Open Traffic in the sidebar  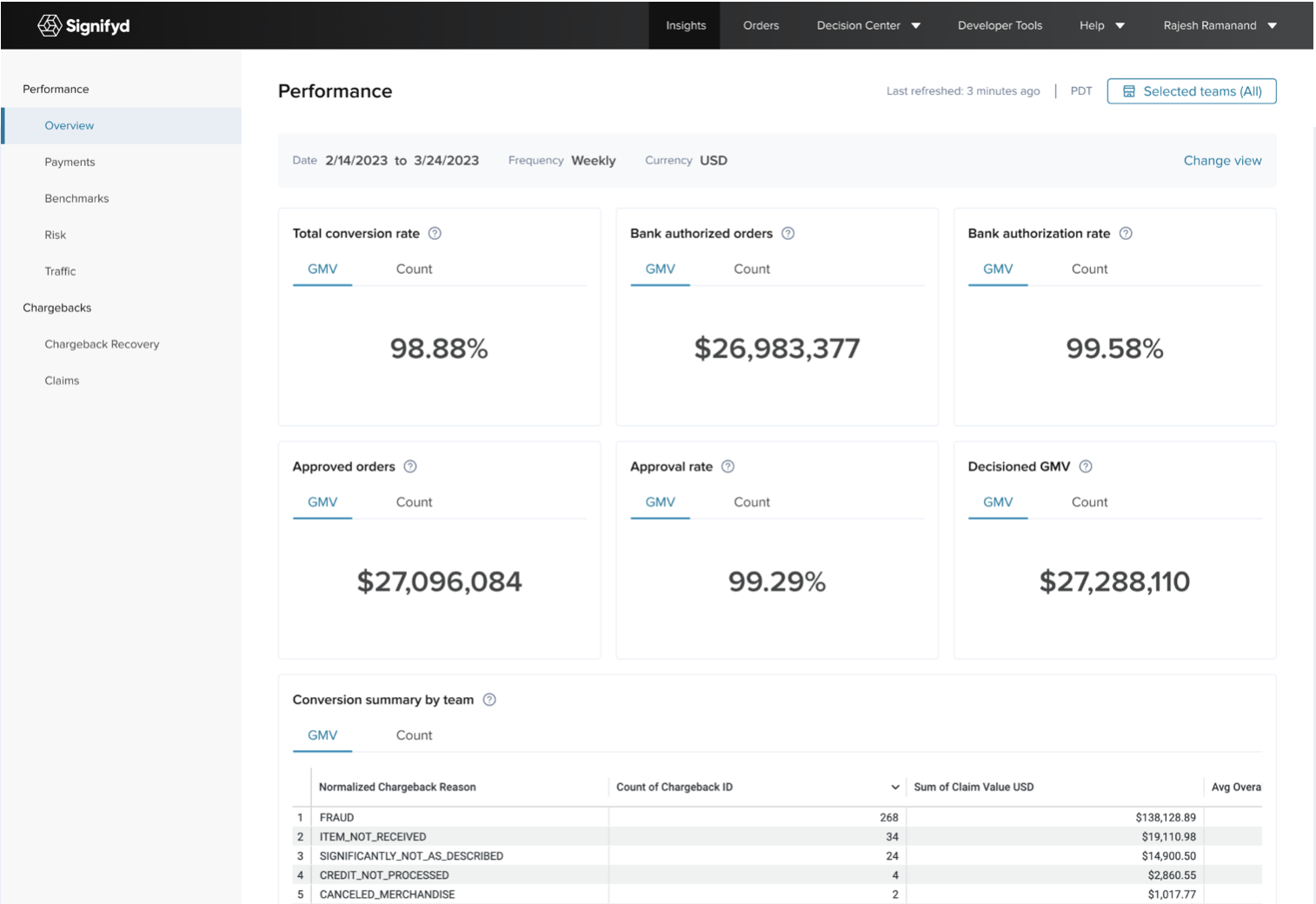pyautogui.click(x=60, y=271)
